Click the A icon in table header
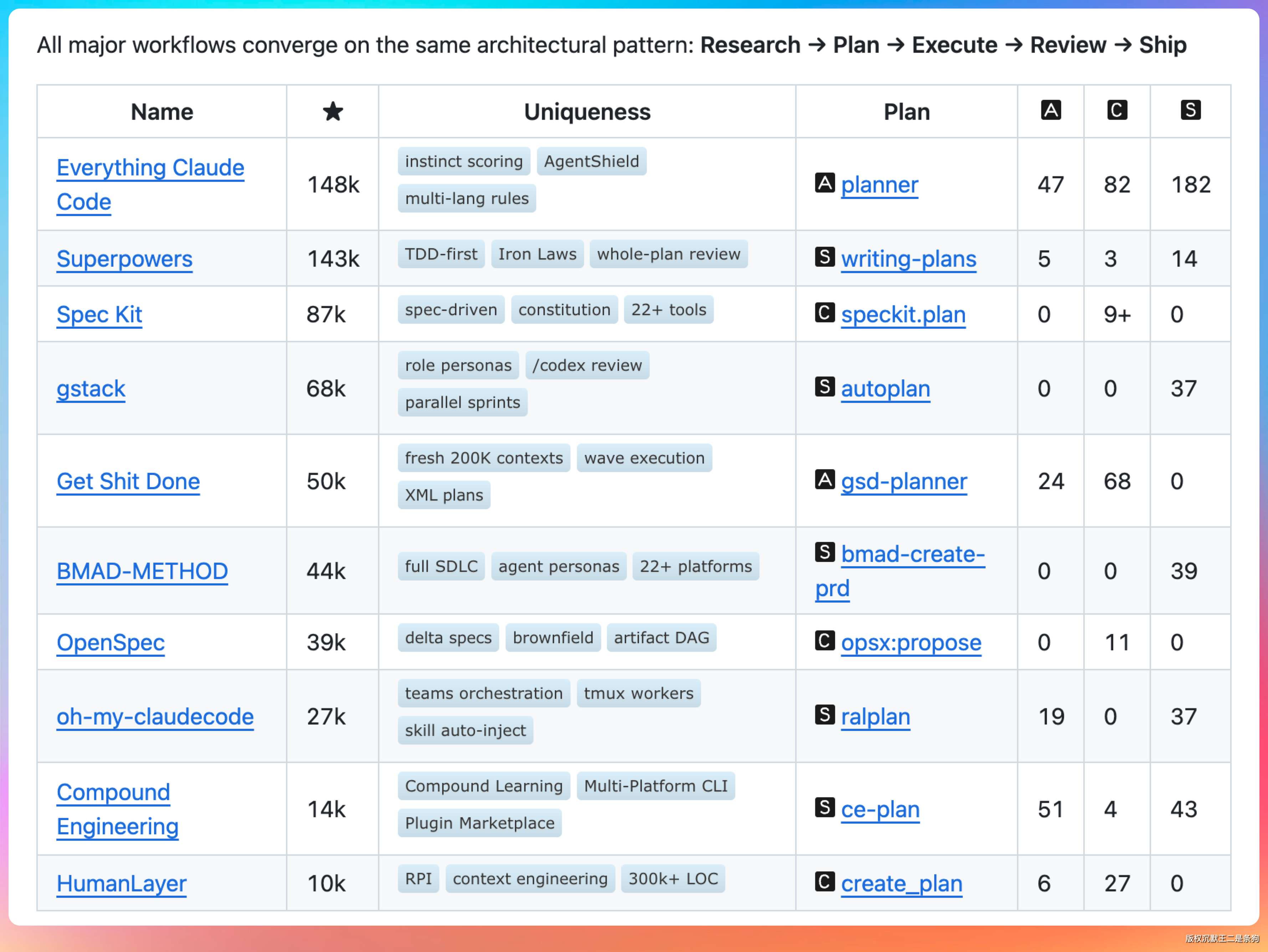1268x952 pixels. (x=1050, y=110)
